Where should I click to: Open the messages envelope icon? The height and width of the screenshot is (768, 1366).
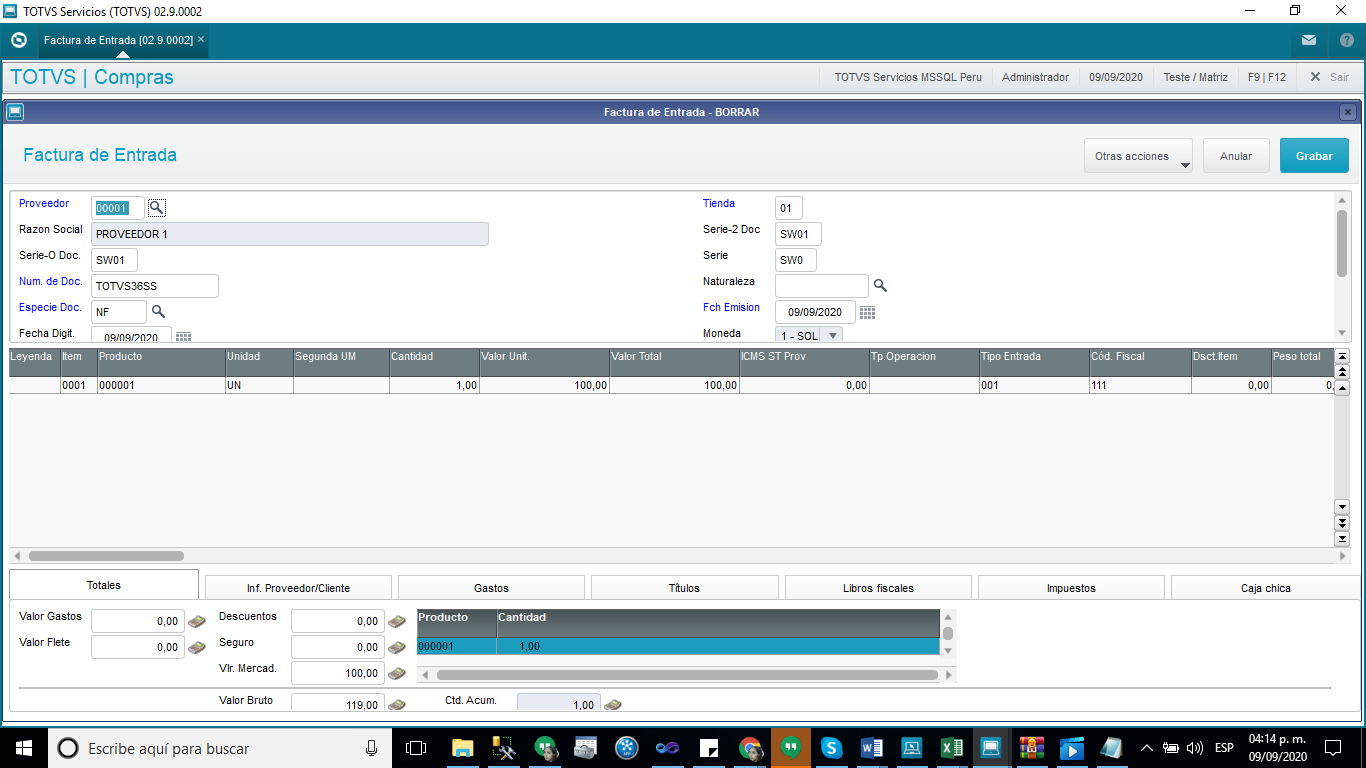(x=1308, y=41)
